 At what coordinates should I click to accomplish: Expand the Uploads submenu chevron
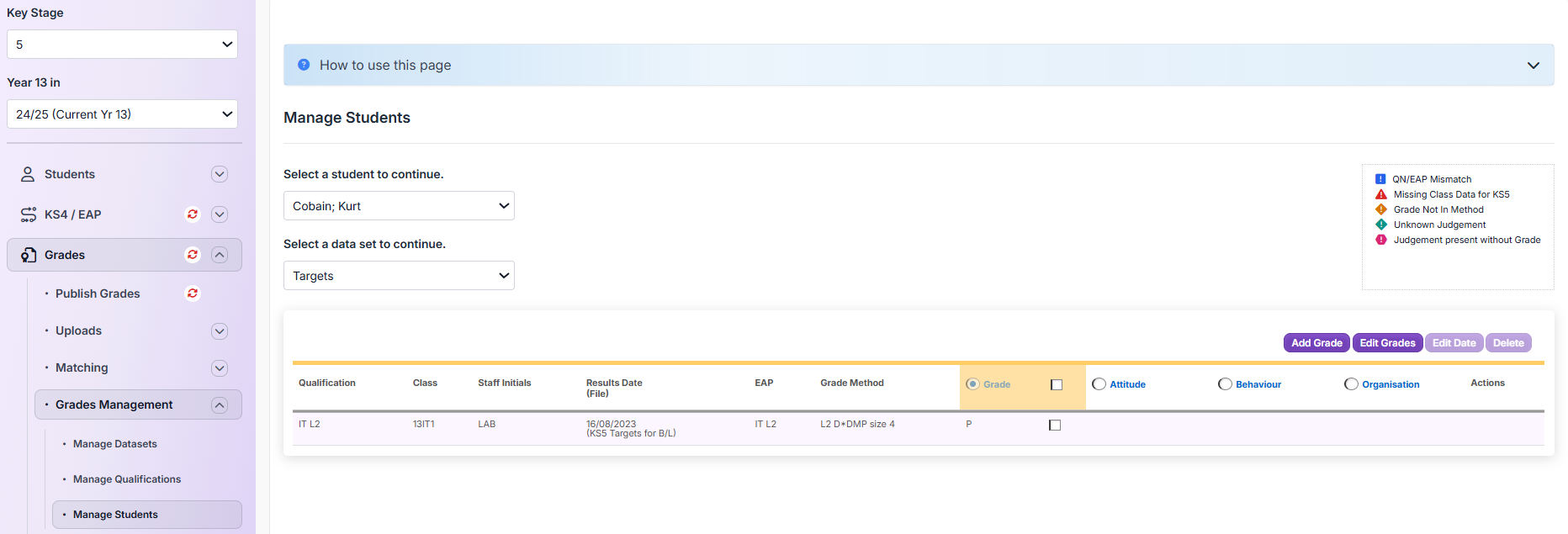[x=220, y=331]
